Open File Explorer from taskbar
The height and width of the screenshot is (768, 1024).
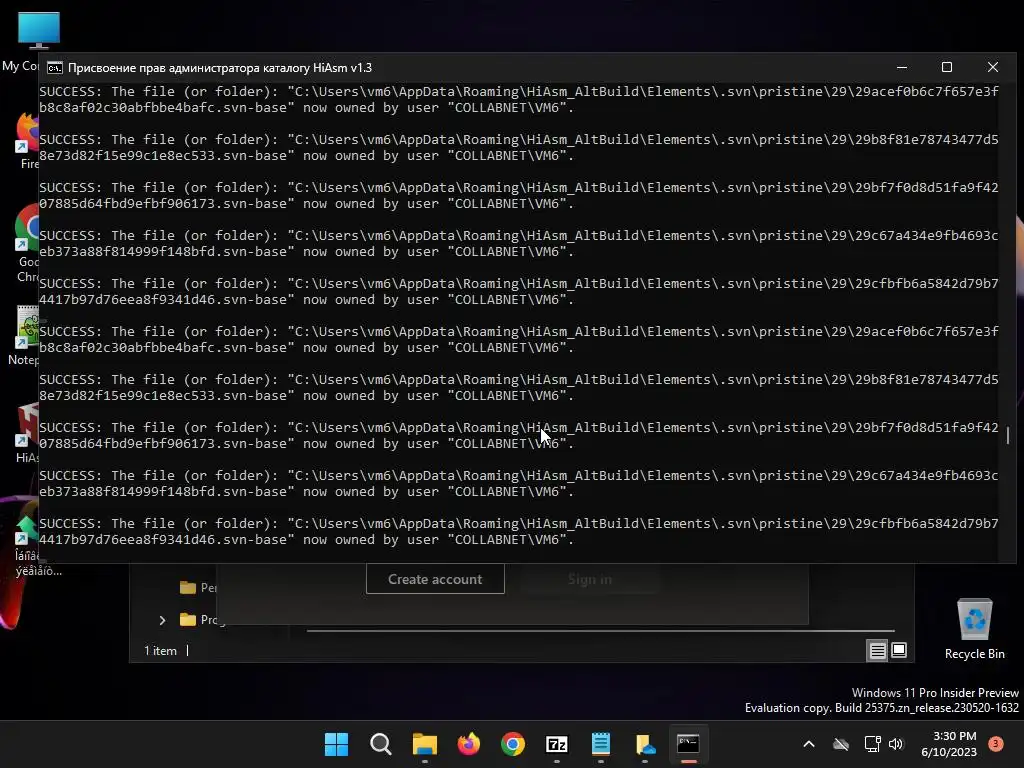424,744
